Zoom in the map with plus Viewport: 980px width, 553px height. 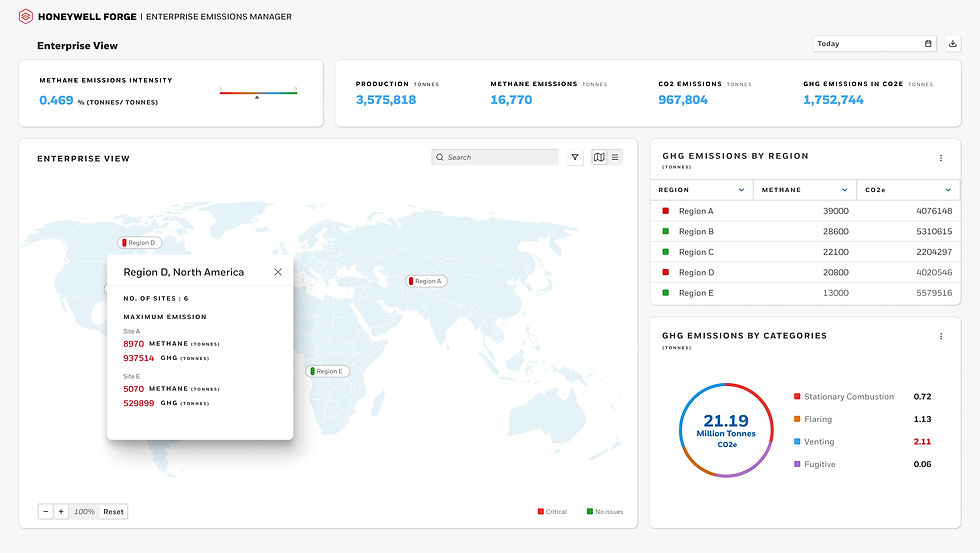[61, 512]
